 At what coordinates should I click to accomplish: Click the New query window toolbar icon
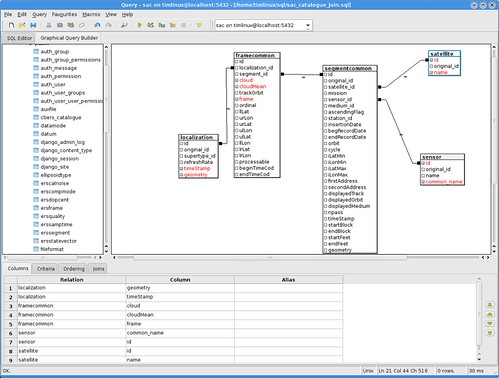pyautogui.click(x=11, y=25)
